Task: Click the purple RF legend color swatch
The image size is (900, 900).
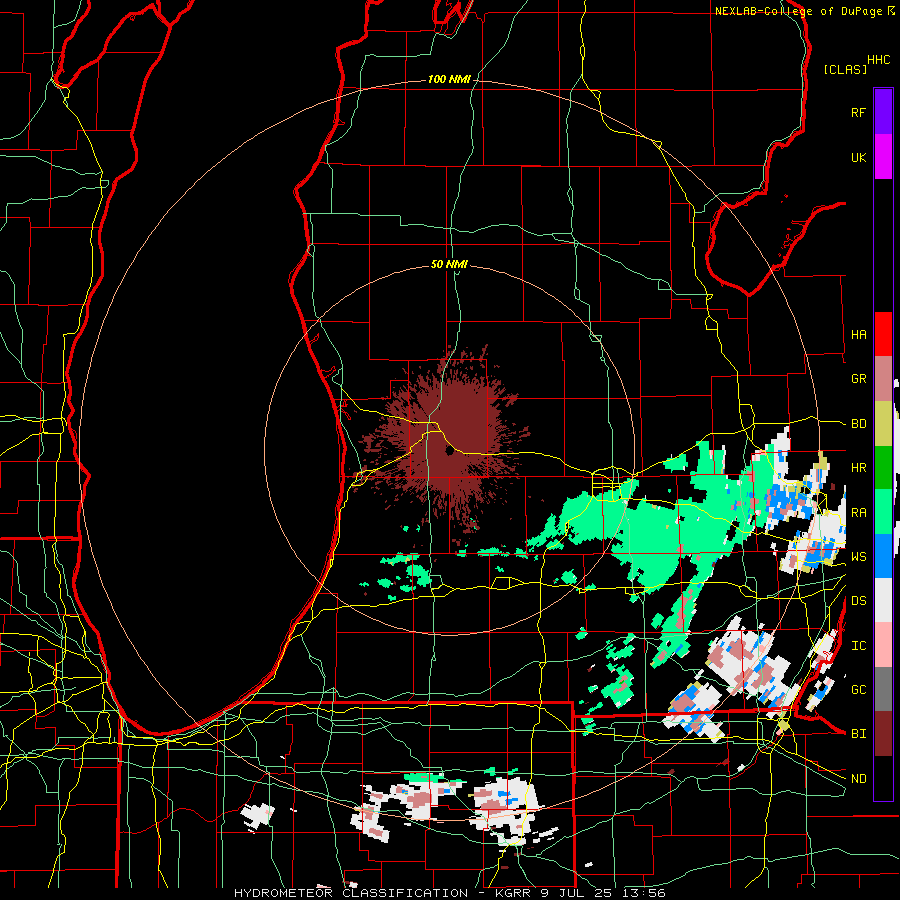Action: (x=883, y=111)
